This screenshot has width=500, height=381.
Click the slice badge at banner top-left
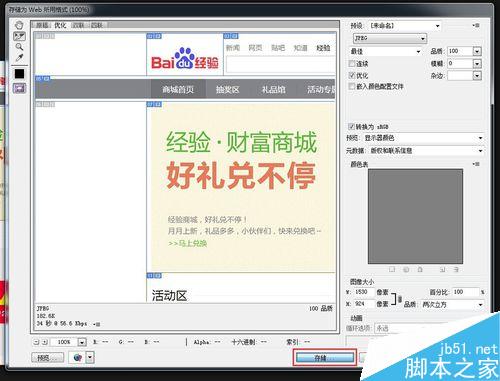154,104
